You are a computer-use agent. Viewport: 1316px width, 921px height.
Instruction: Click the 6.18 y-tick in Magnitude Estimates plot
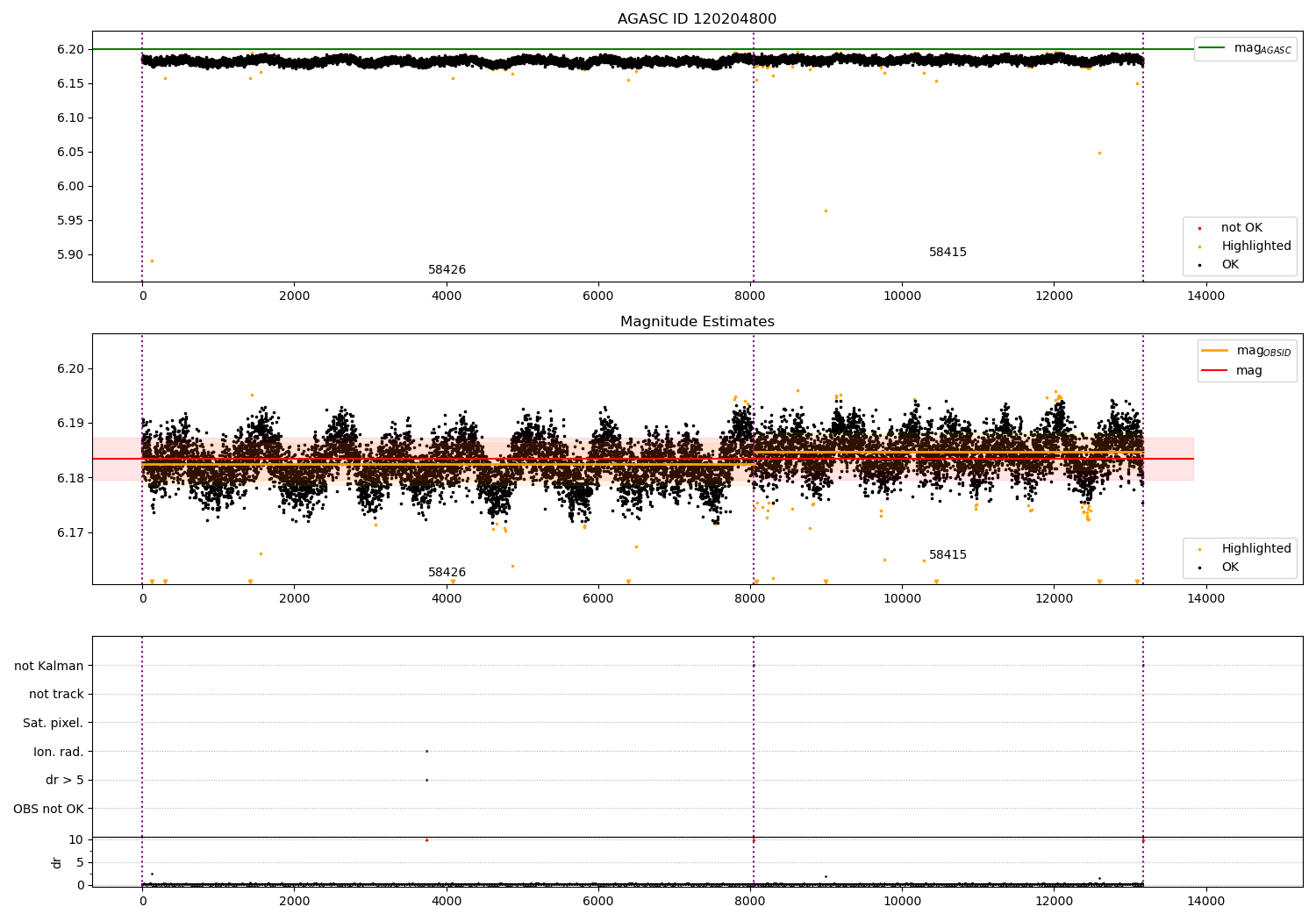[x=70, y=478]
